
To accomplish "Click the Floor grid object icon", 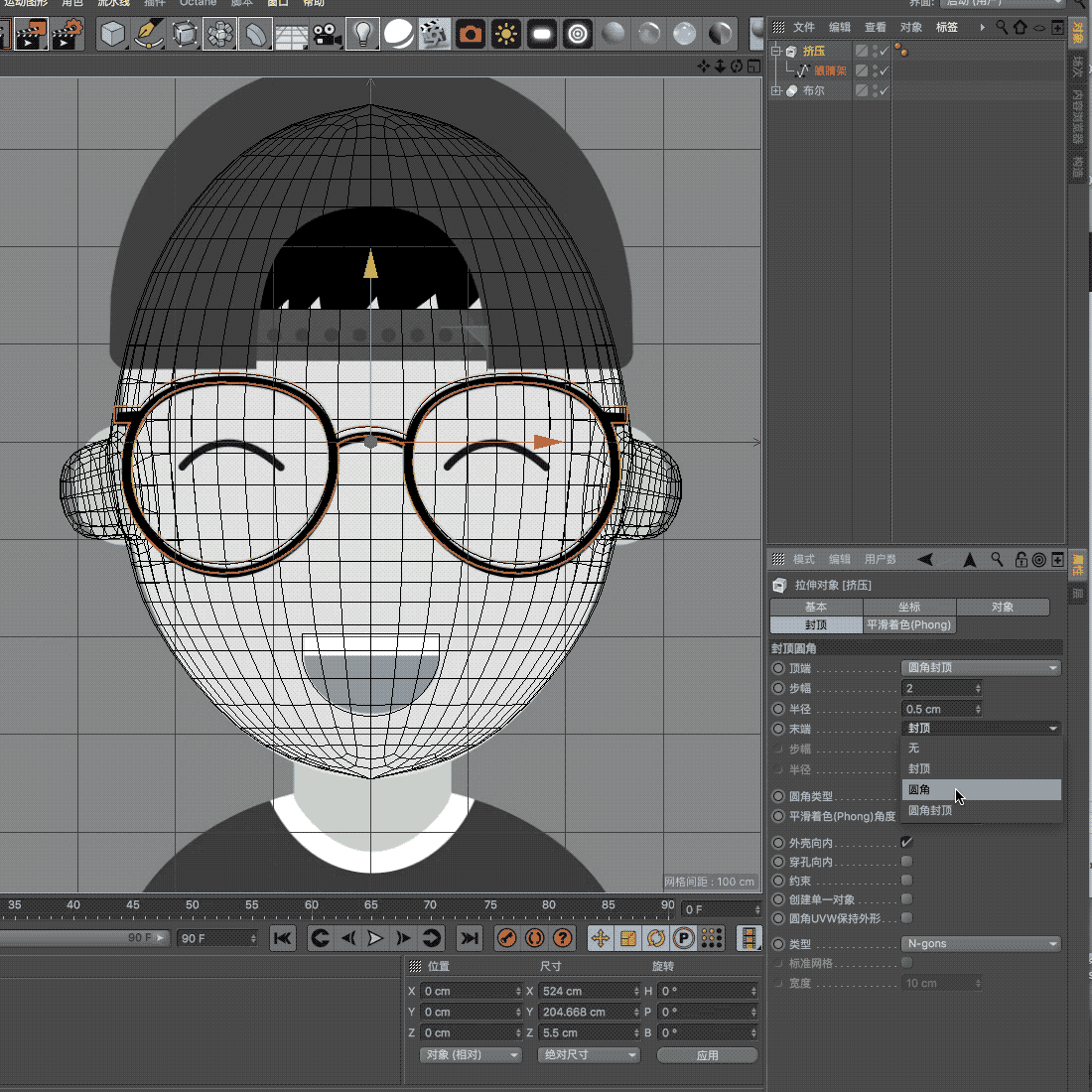I will pyautogui.click(x=291, y=35).
